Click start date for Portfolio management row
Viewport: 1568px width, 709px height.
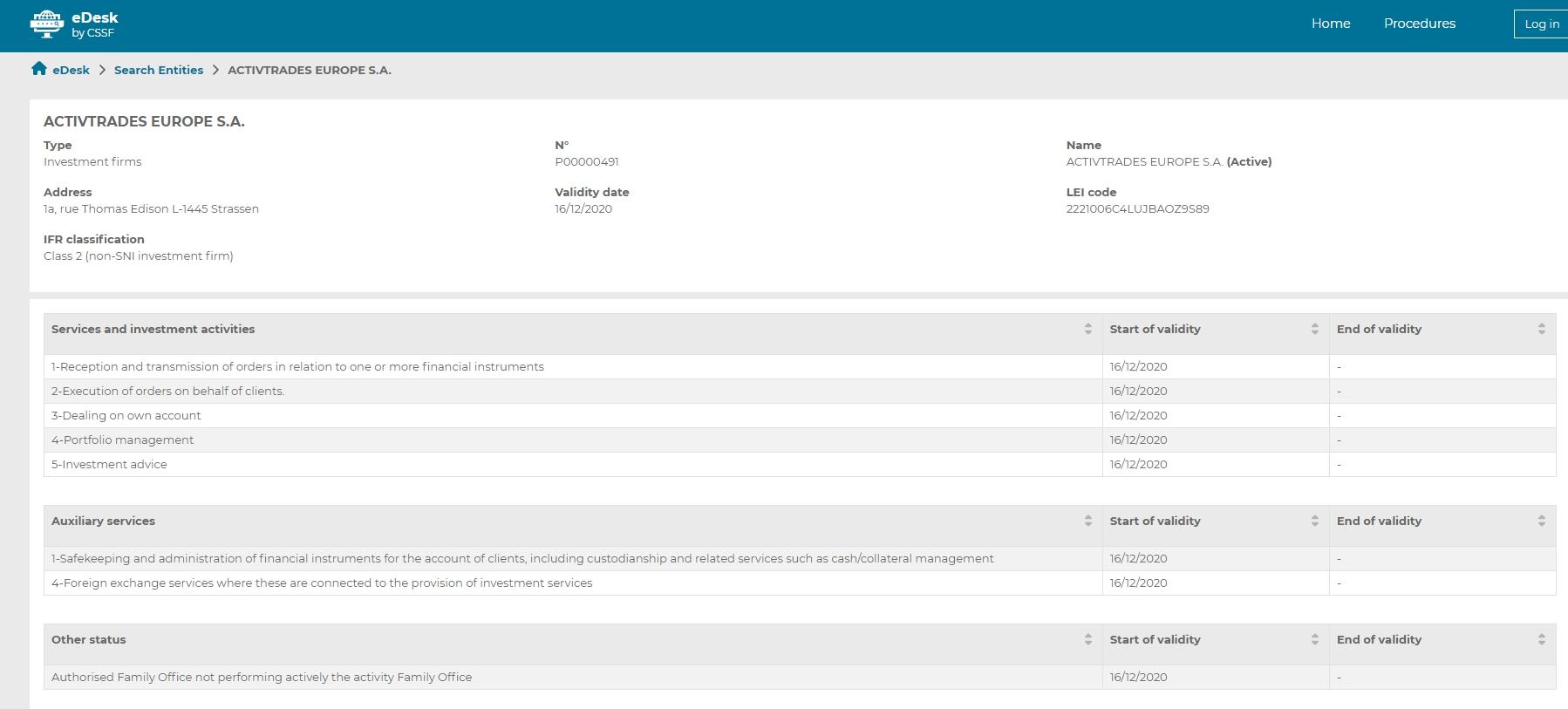click(1138, 440)
